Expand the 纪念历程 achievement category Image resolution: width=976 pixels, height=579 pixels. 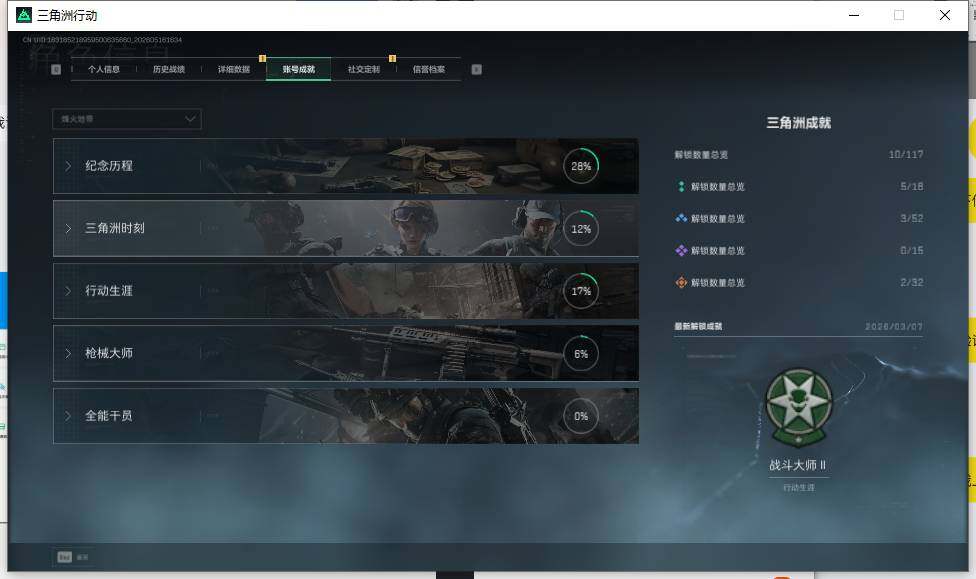tap(345, 166)
